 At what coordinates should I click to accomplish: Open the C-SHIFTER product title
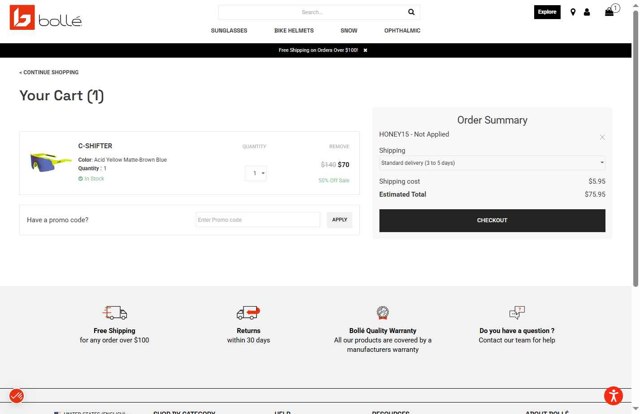point(95,146)
